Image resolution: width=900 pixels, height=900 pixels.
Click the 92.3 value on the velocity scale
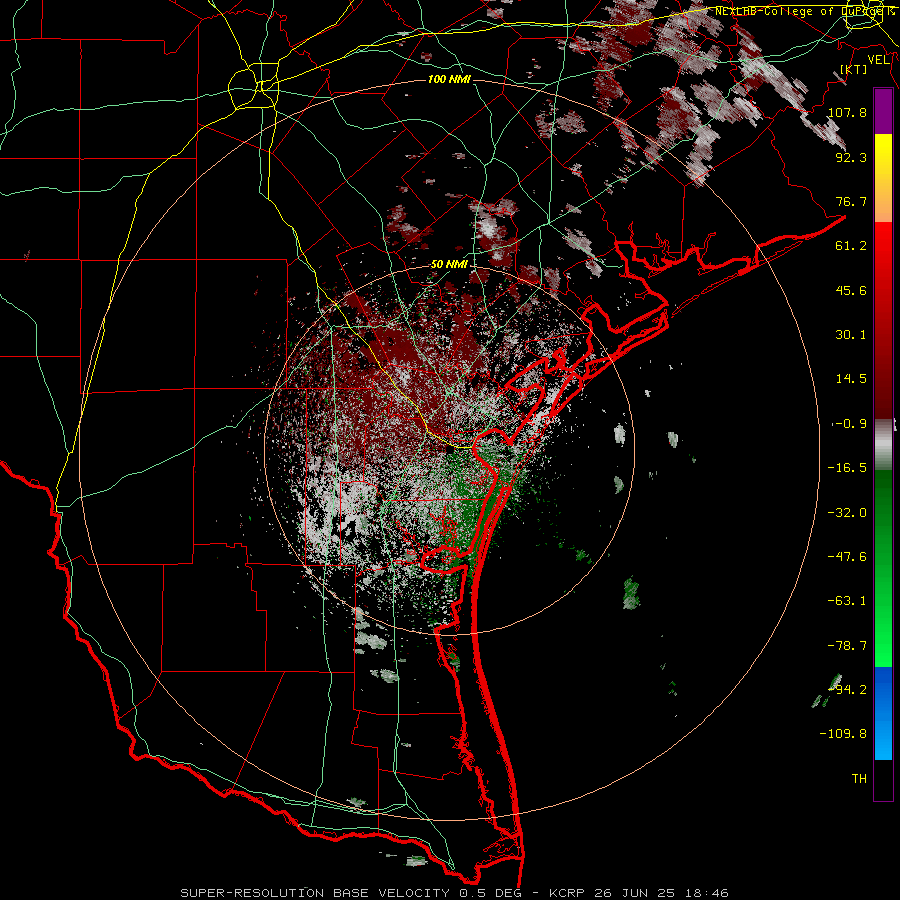(x=851, y=157)
